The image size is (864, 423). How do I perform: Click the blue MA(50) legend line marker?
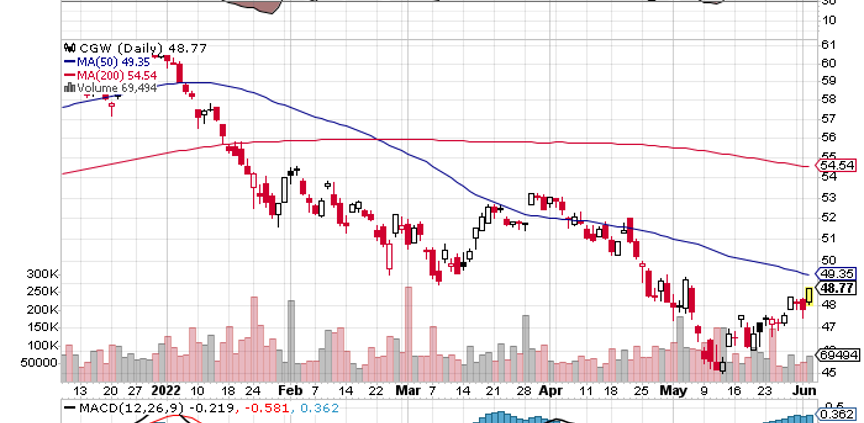pyautogui.click(x=69, y=61)
